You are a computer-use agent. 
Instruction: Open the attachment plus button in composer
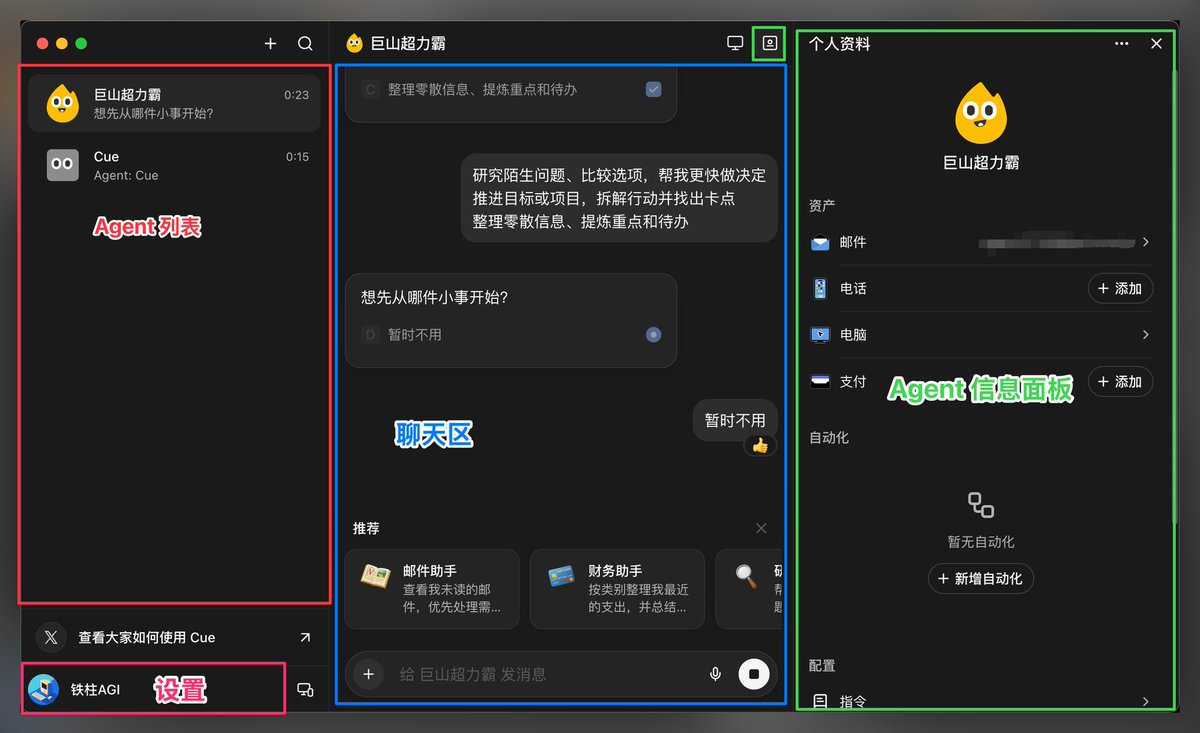(x=368, y=674)
